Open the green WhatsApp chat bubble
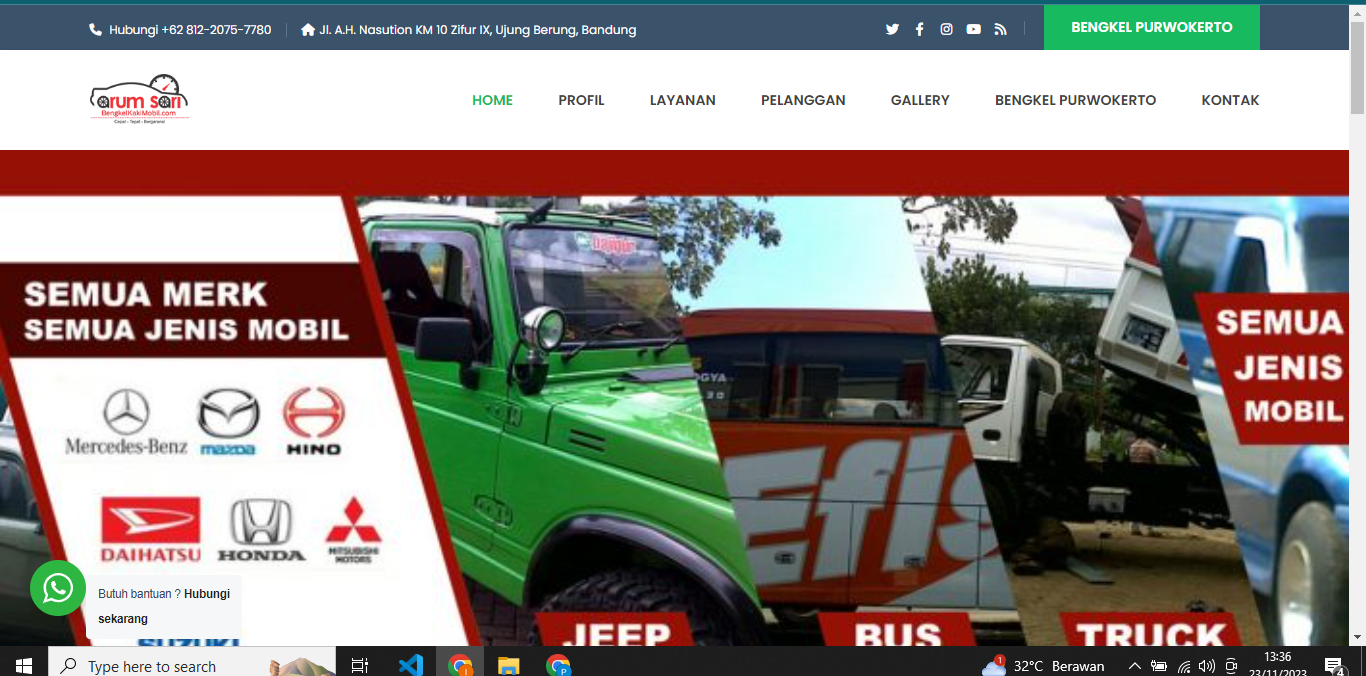The image size is (1366, 676). pyautogui.click(x=58, y=588)
